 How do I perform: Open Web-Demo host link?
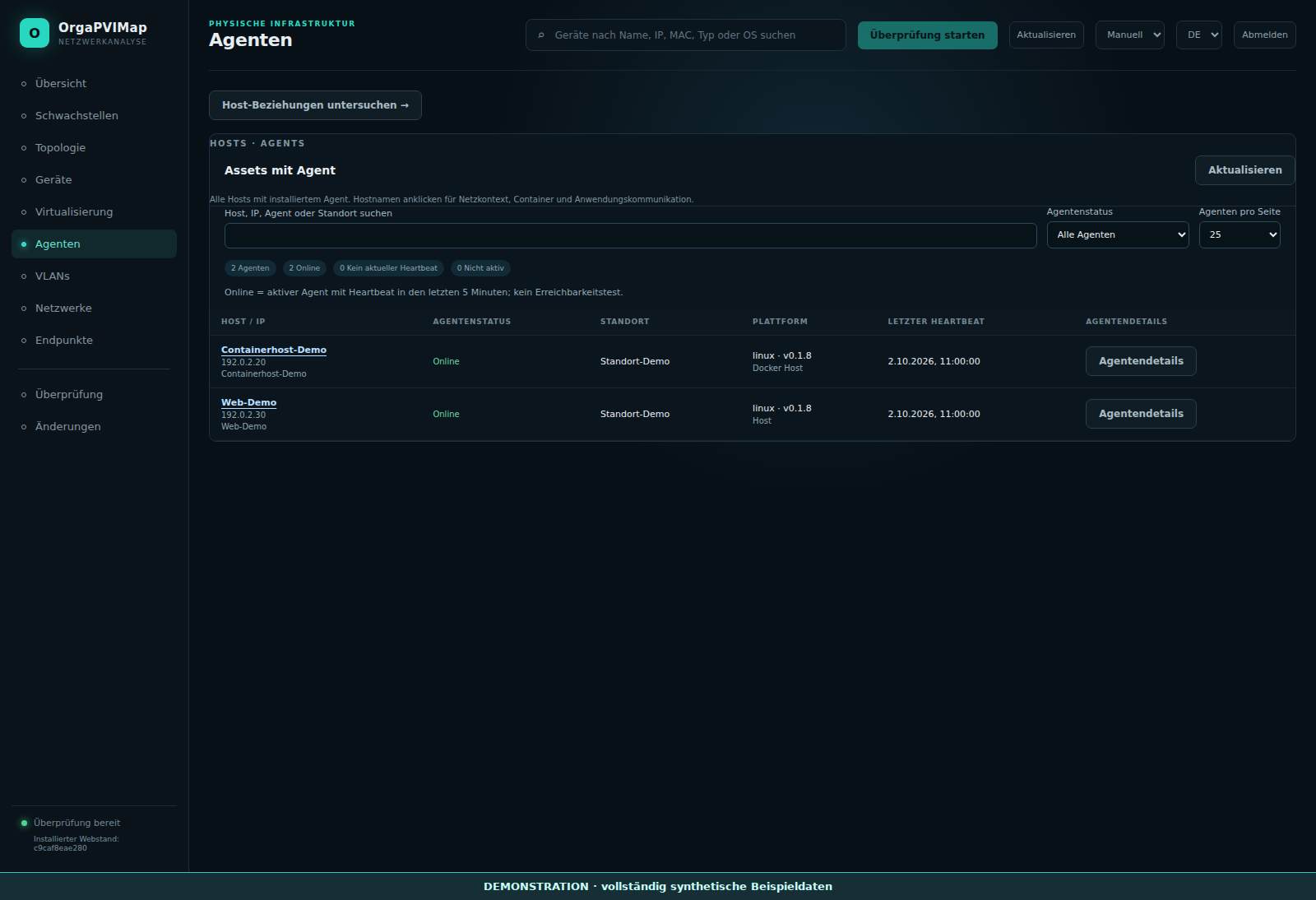(x=248, y=402)
